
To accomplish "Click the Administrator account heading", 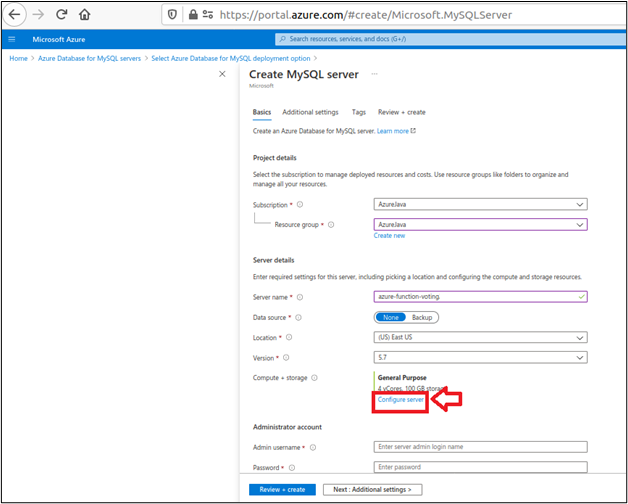I will tap(287, 427).
